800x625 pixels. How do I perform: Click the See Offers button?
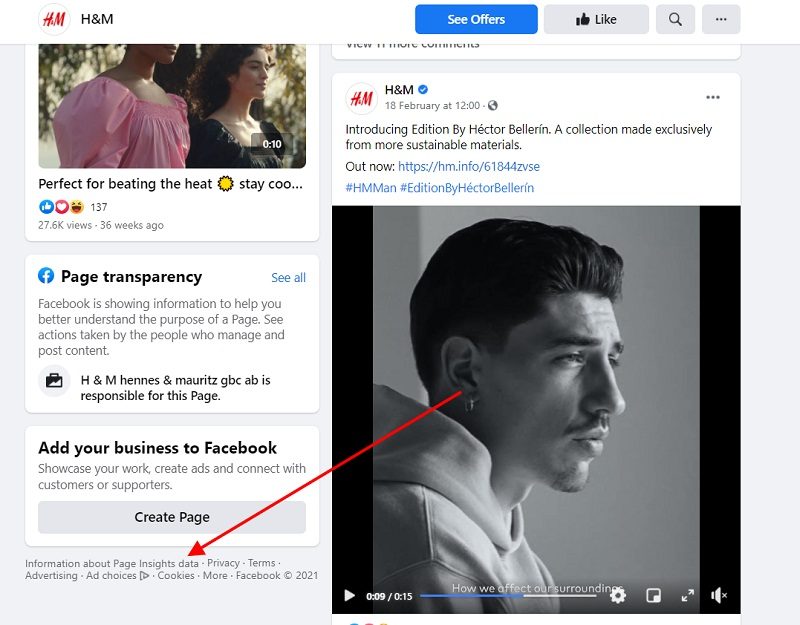[476, 19]
